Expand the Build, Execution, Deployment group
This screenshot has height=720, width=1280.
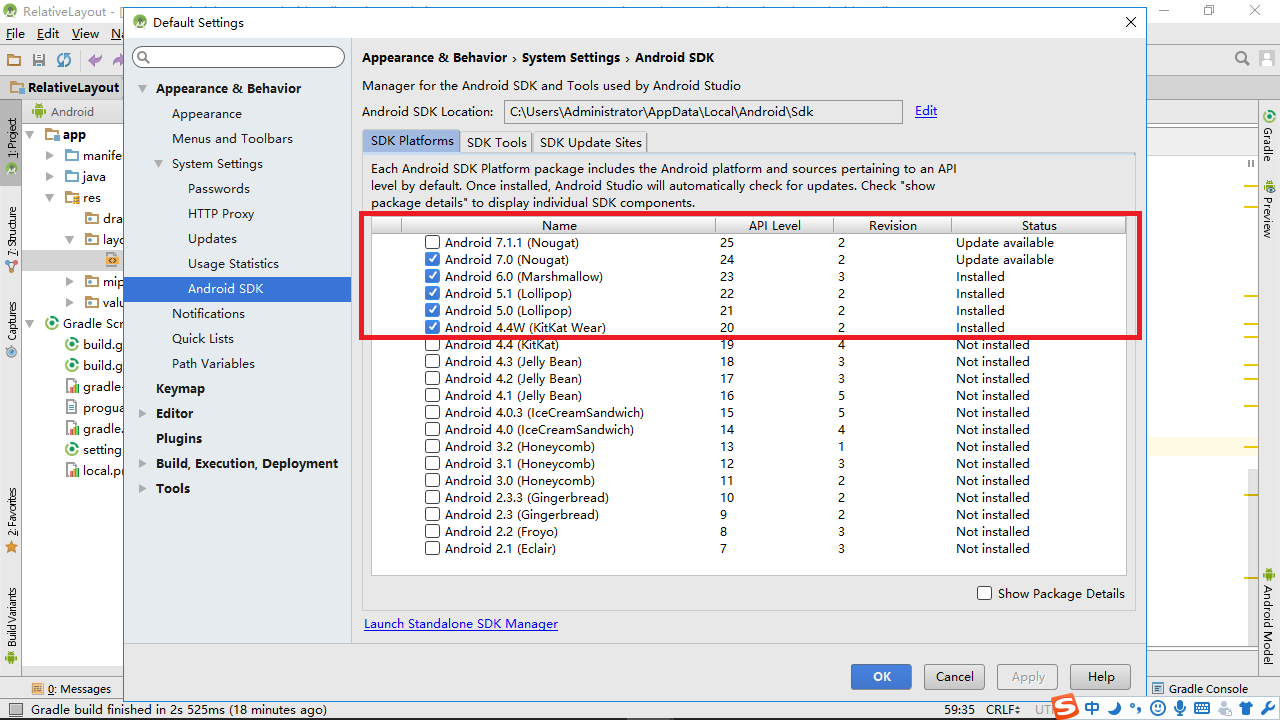(x=142, y=463)
